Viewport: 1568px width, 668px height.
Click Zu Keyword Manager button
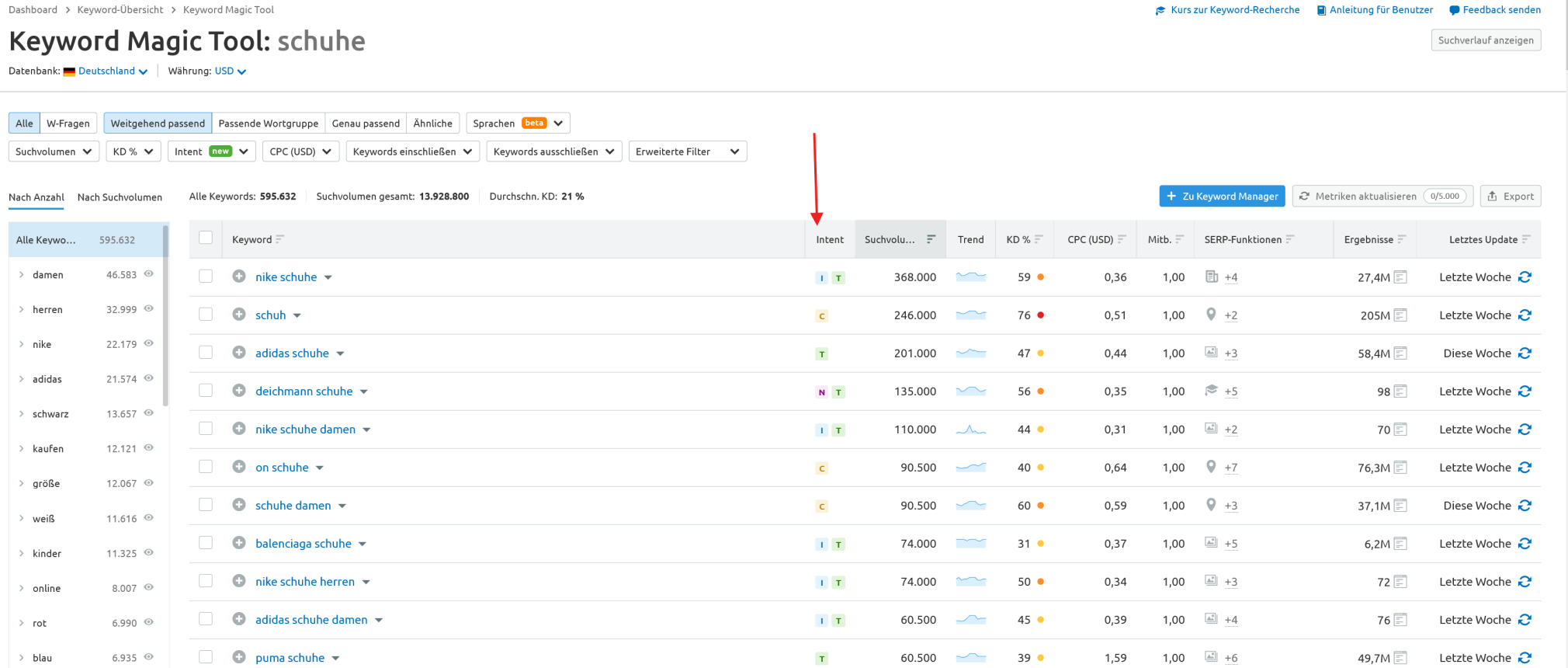pyautogui.click(x=1222, y=197)
